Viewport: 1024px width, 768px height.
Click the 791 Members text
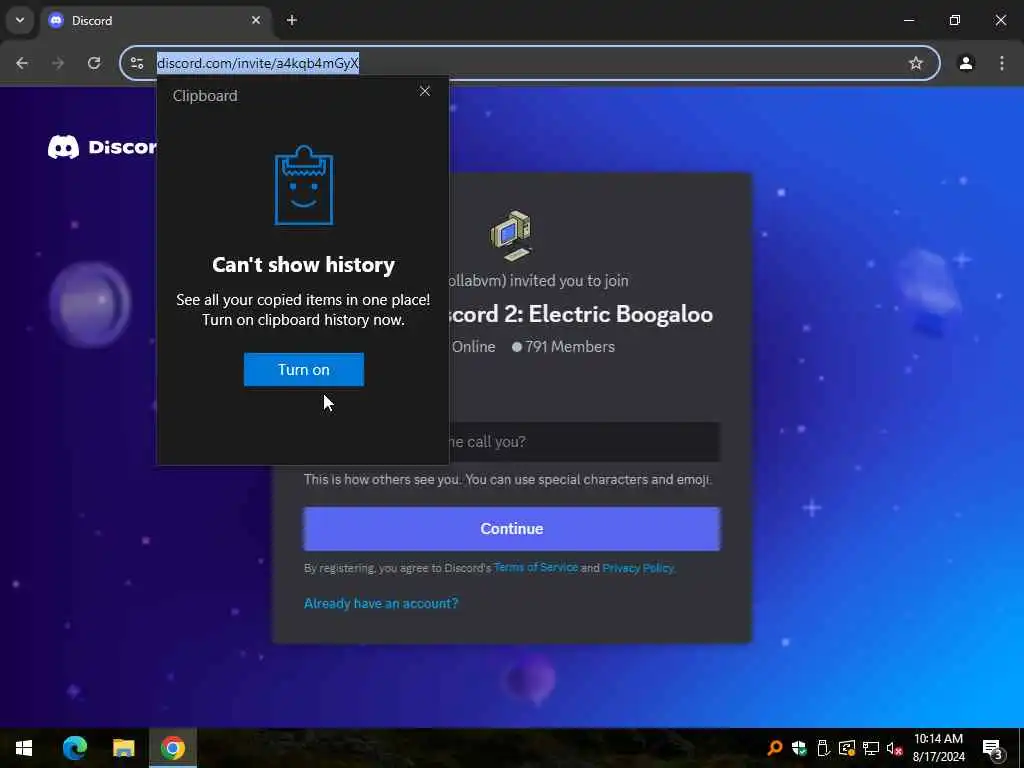[569, 347]
